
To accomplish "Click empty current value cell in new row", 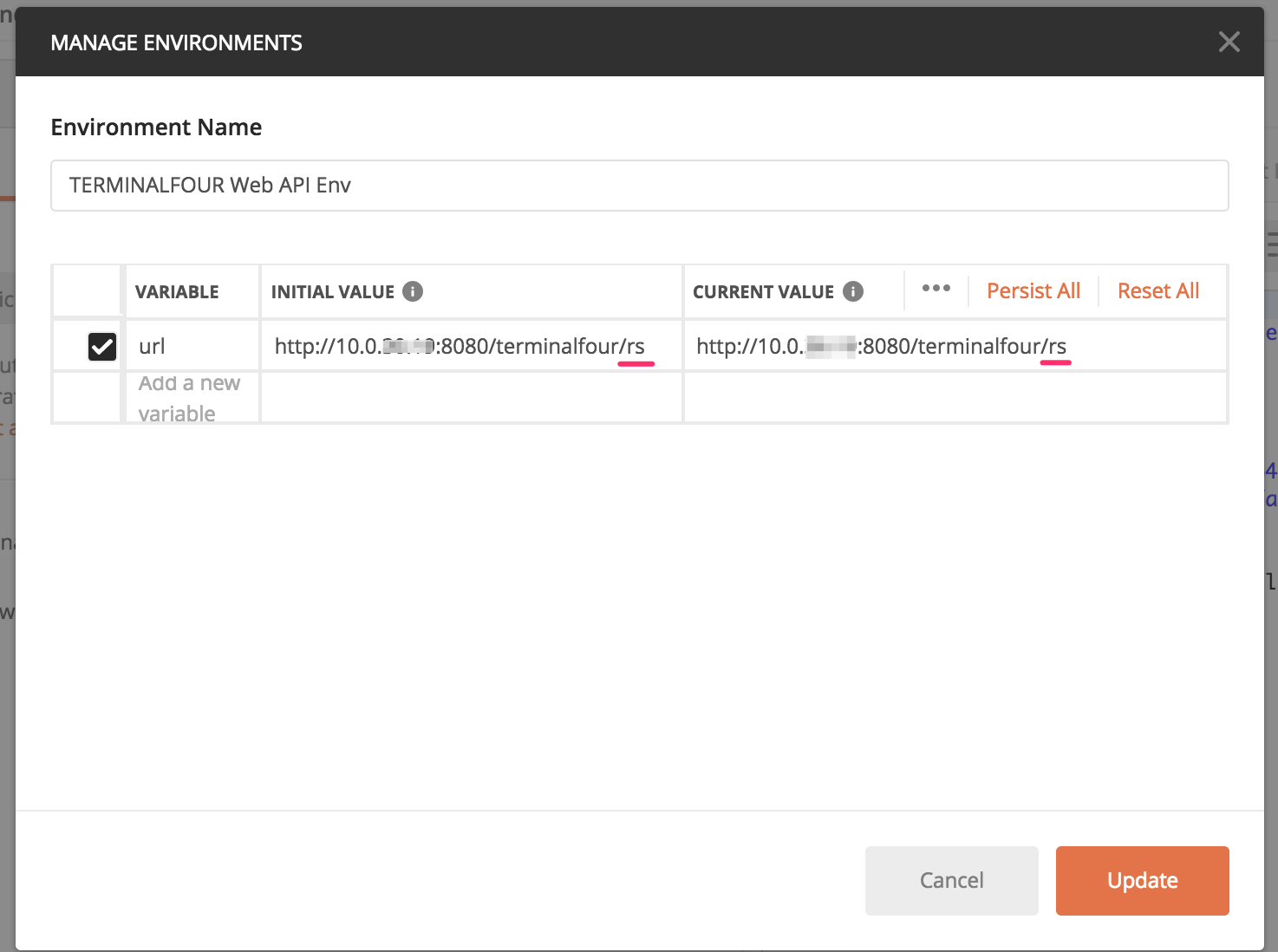I will (x=955, y=398).
